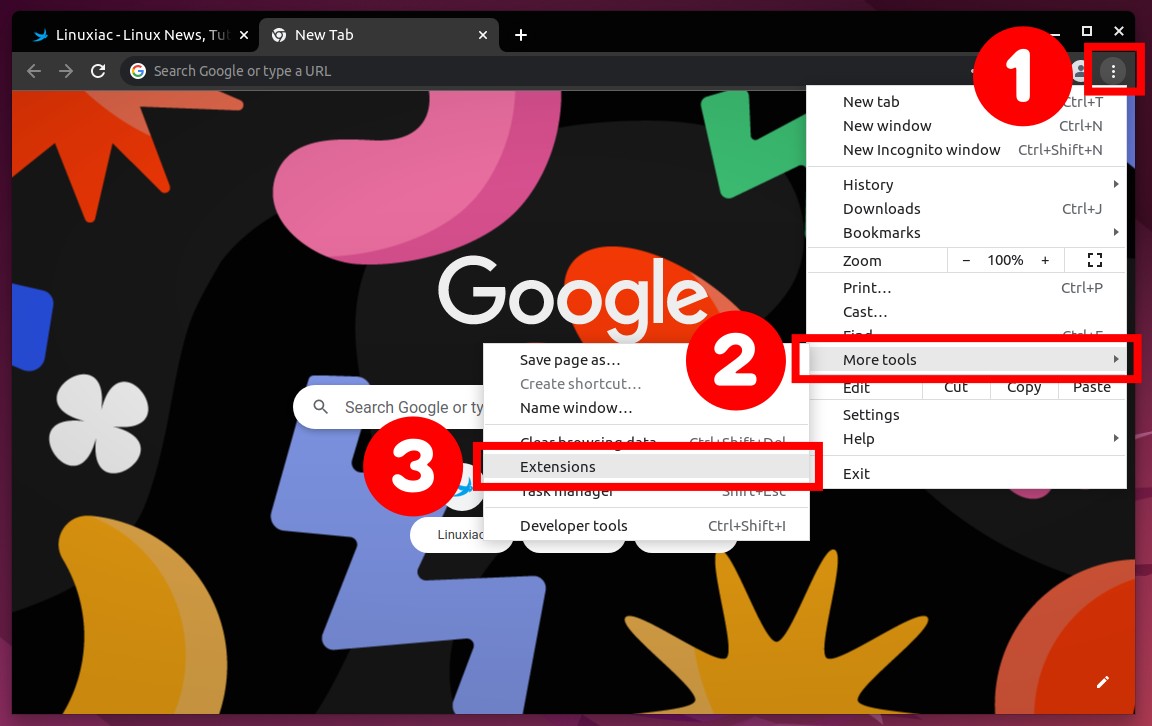Click the Paste option in the Edit row
The height and width of the screenshot is (726, 1152).
1092,387
